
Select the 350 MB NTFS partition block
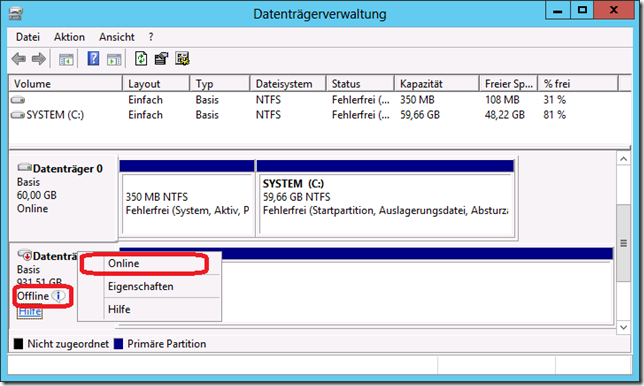coord(187,198)
